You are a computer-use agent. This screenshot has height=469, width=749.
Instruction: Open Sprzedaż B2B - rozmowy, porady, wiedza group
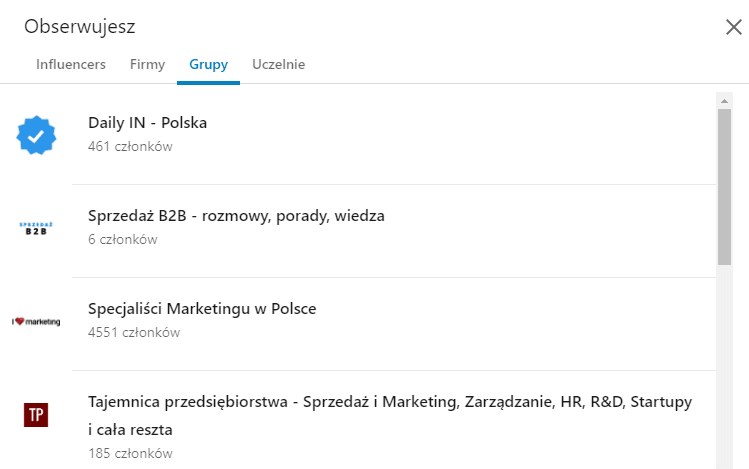pyautogui.click(x=236, y=216)
